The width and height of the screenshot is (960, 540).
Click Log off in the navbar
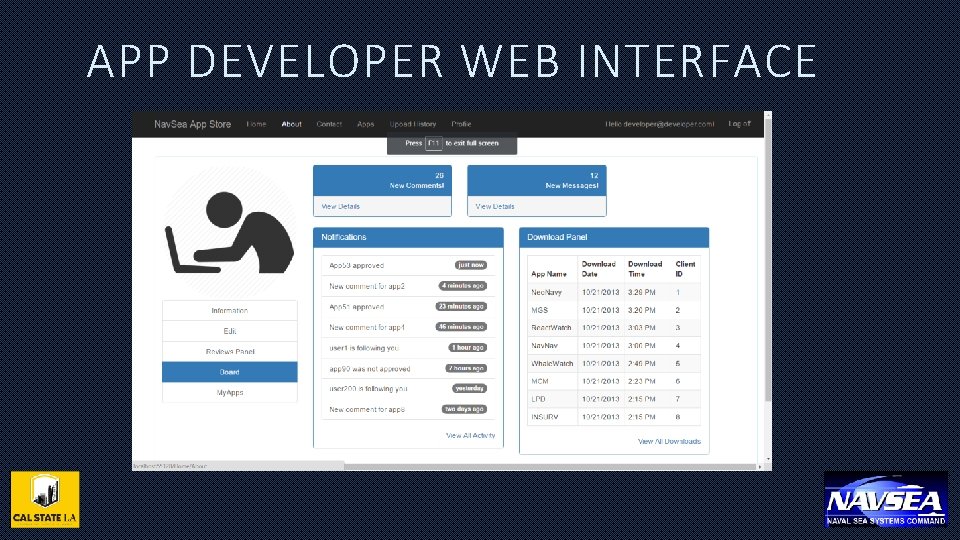(x=739, y=124)
